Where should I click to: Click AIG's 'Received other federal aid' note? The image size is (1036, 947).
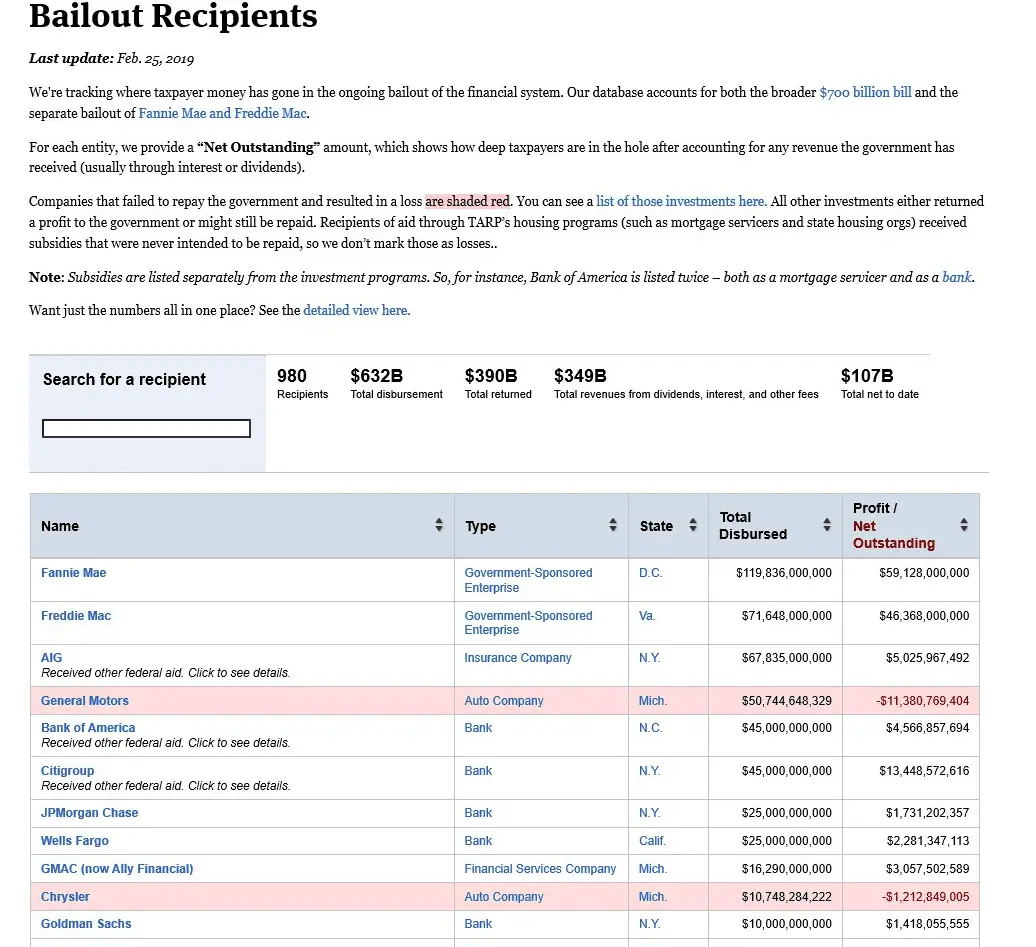pos(166,673)
